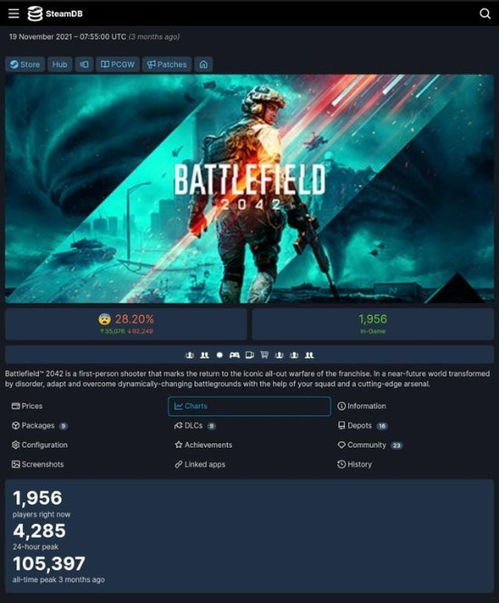
Task: Click the home website icon button
Action: click(x=203, y=64)
